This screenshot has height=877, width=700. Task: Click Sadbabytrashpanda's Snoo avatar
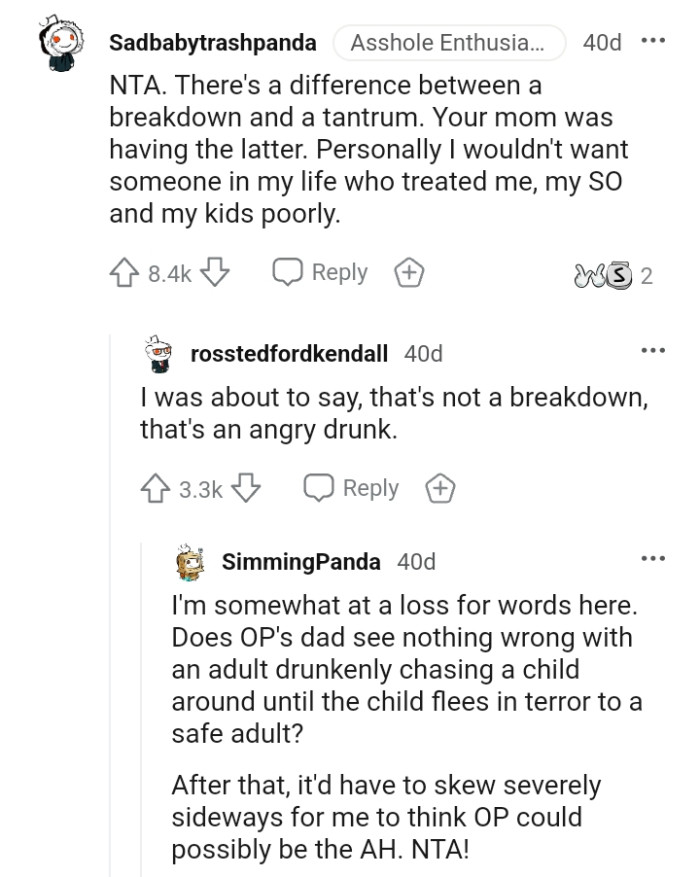click(58, 42)
